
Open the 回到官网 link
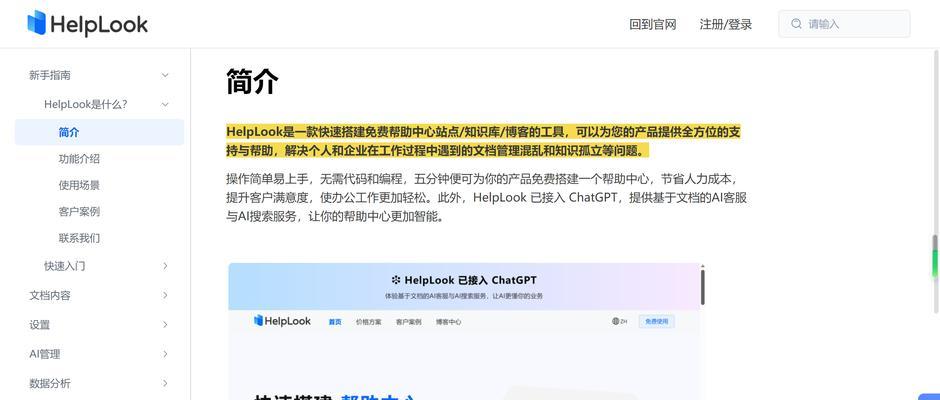coord(652,25)
